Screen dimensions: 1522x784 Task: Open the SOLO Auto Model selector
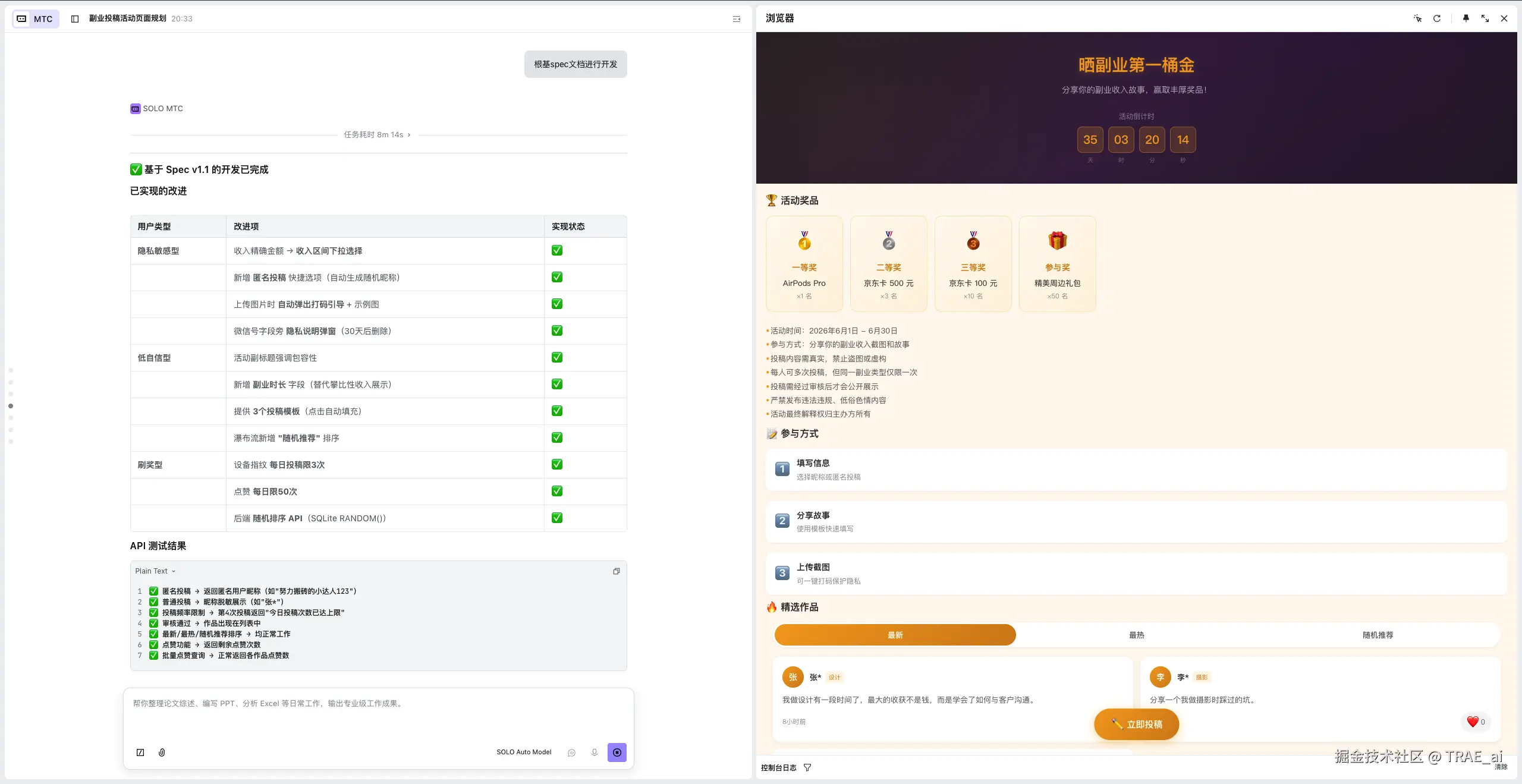(524, 752)
